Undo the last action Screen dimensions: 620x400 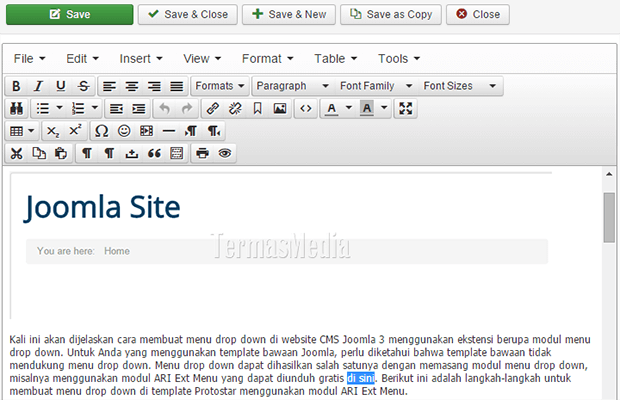coord(164,108)
